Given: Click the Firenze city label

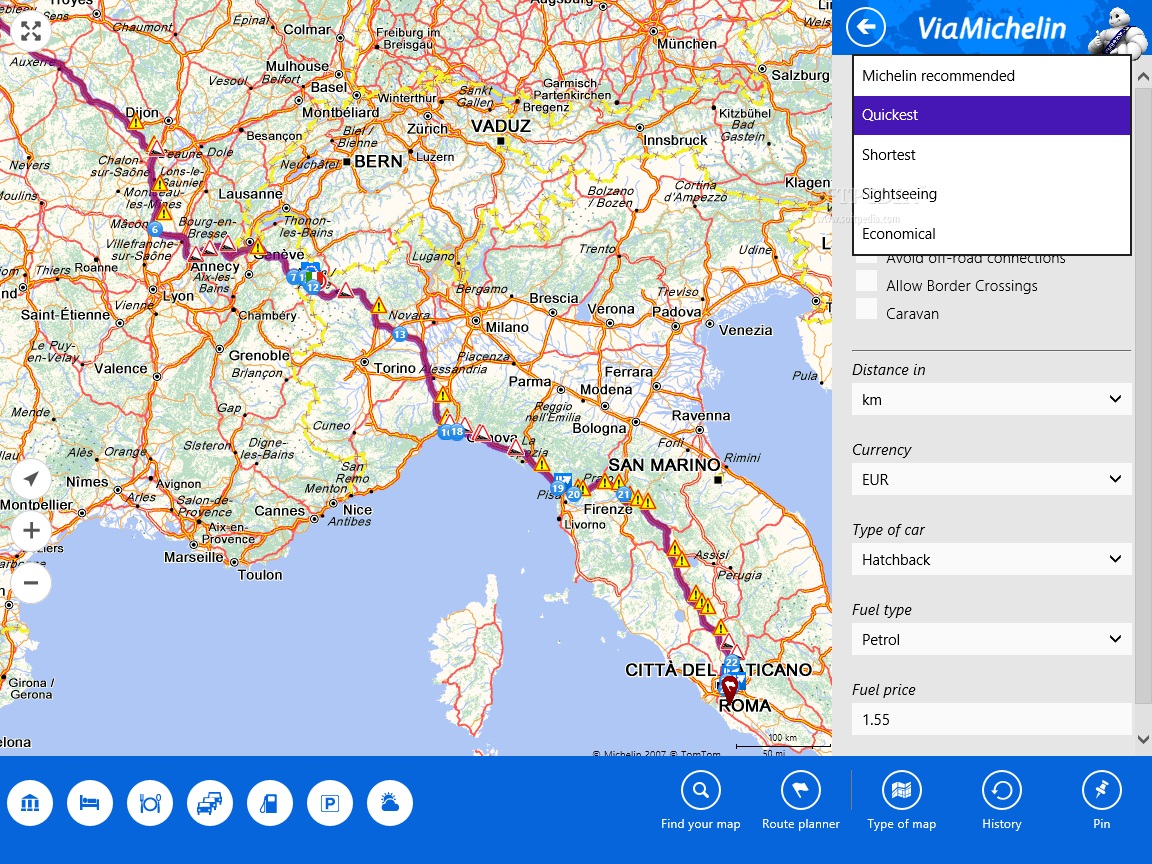Looking at the screenshot, I should (x=608, y=509).
